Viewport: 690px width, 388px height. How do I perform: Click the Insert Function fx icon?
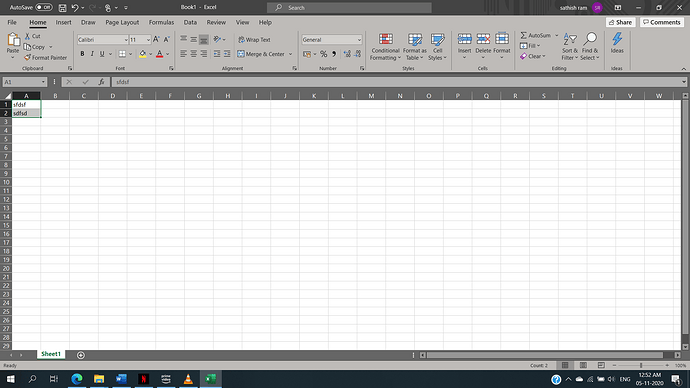click(101, 82)
